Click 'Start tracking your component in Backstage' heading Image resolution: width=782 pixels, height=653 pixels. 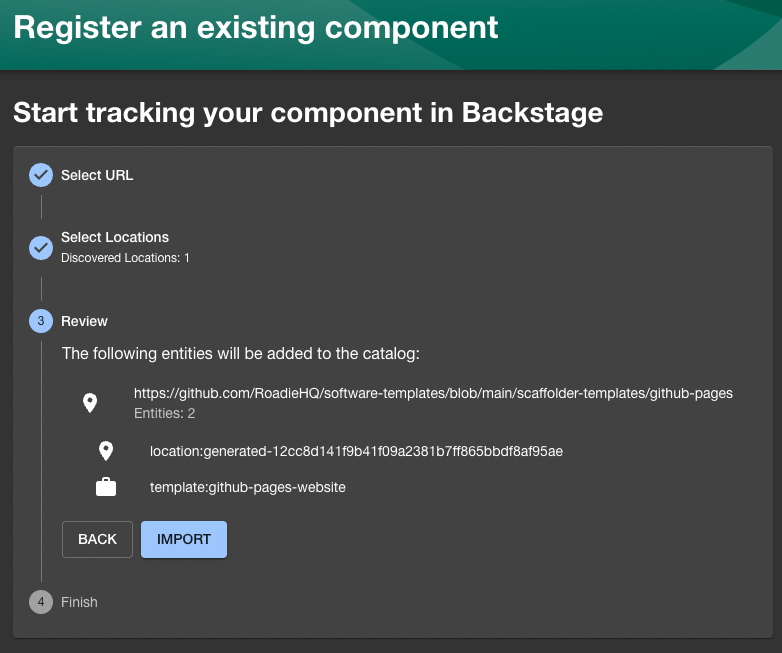(x=308, y=112)
